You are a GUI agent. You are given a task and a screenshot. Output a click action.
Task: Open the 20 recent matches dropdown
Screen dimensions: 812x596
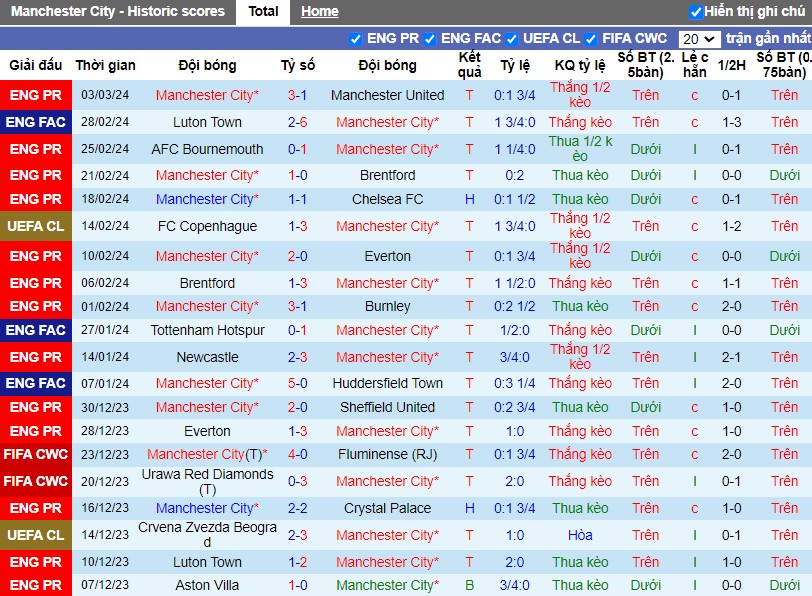click(x=699, y=39)
